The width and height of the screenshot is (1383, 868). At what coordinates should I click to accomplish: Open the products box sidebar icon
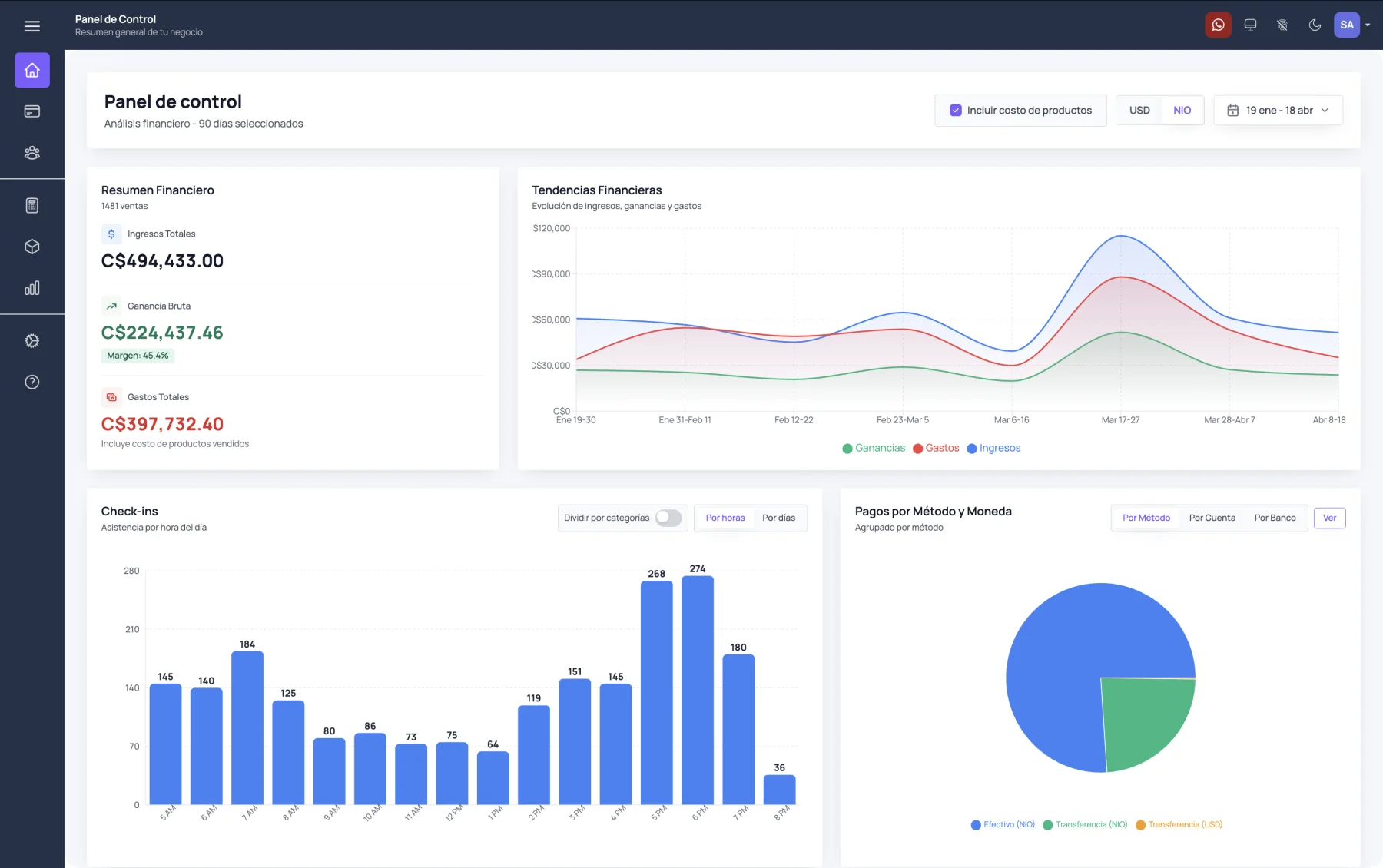32,247
